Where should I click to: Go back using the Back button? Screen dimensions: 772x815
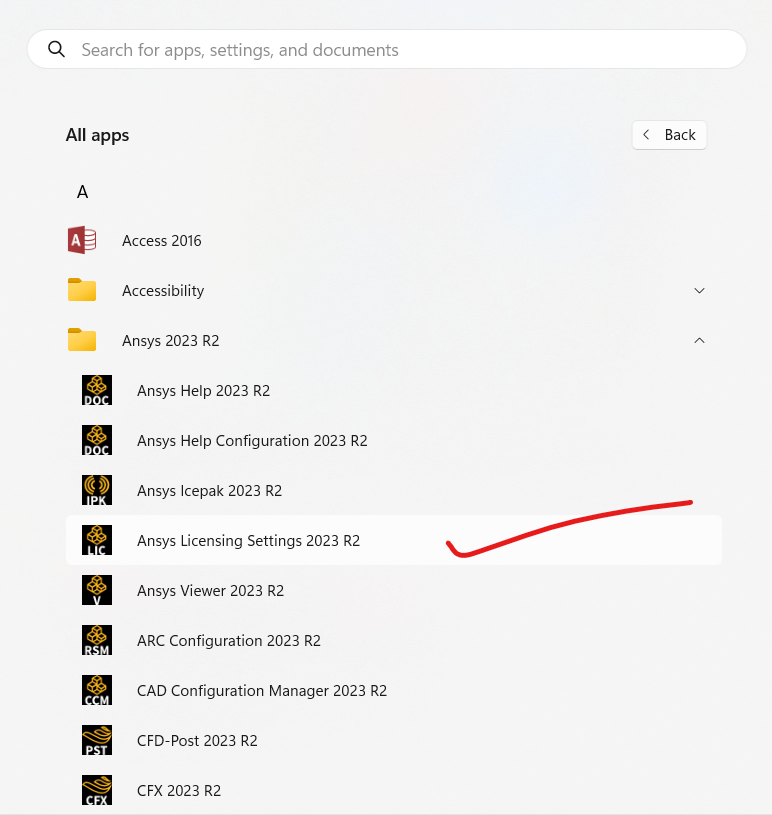tap(669, 135)
